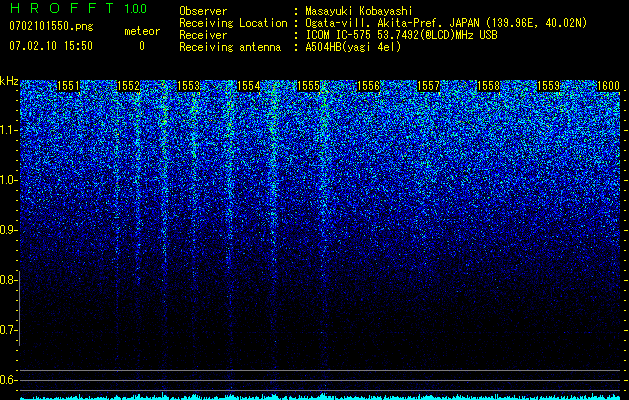Click the HROFFT title text

[x=62, y=8]
